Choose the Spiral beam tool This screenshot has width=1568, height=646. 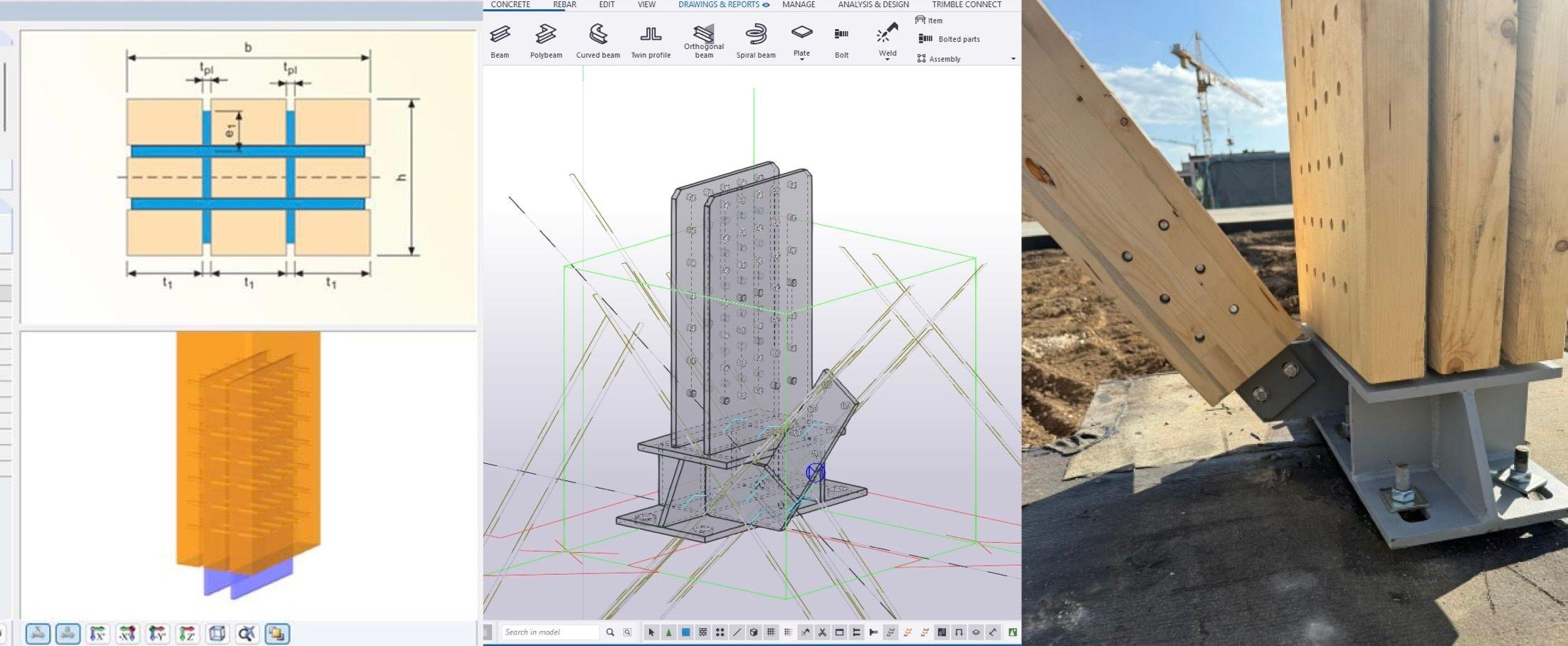click(x=756, y=41)
